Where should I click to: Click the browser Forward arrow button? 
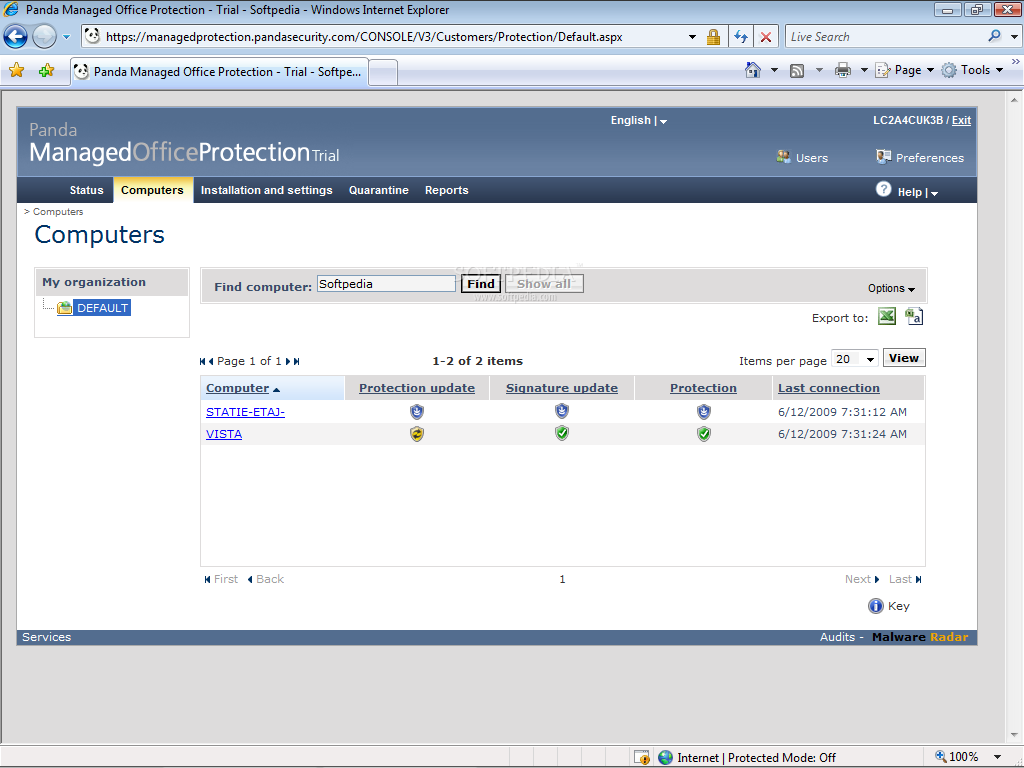(x=44, y=37)
